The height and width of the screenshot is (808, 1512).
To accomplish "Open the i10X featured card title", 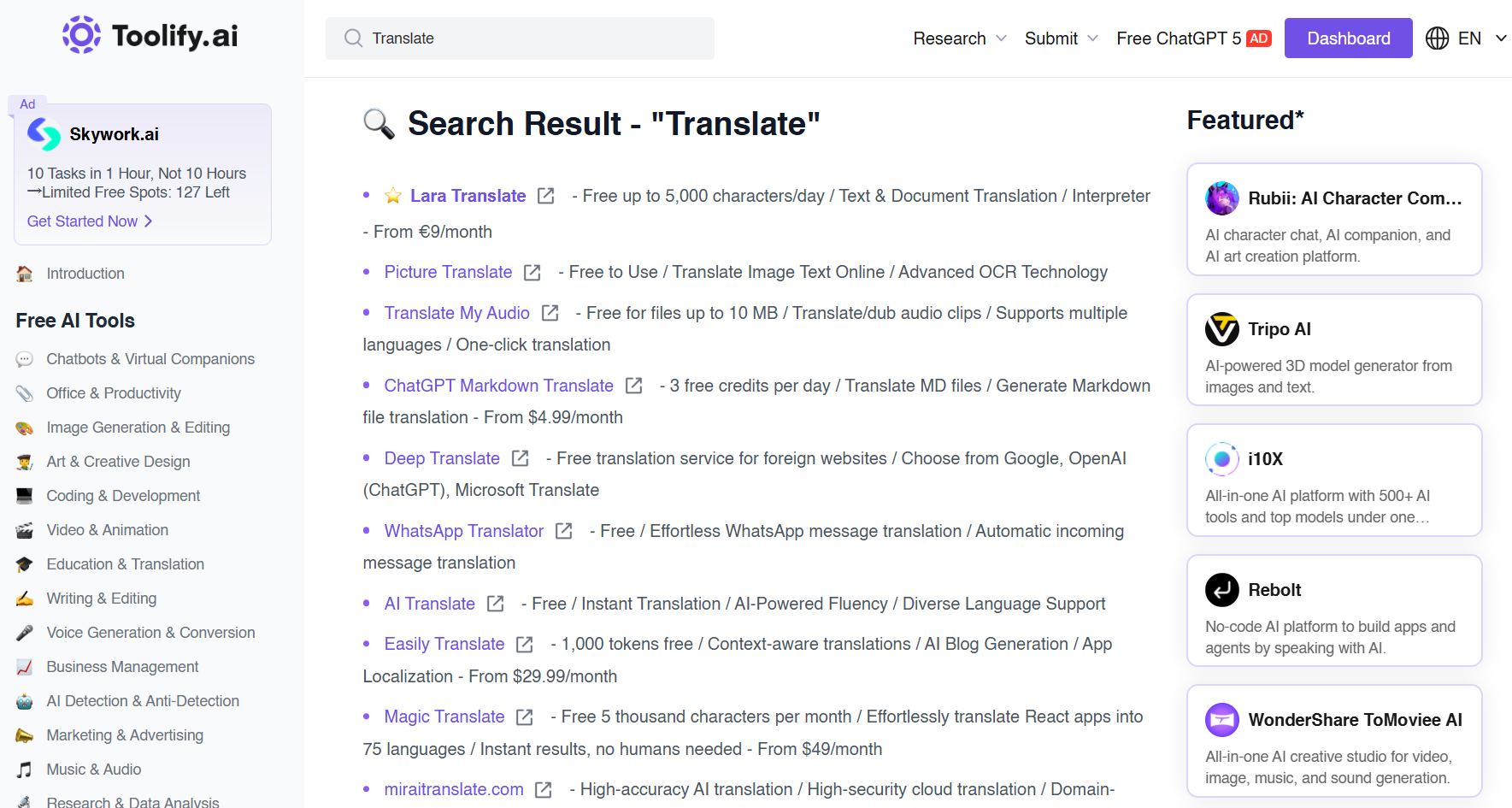I will pos(1265,459).
